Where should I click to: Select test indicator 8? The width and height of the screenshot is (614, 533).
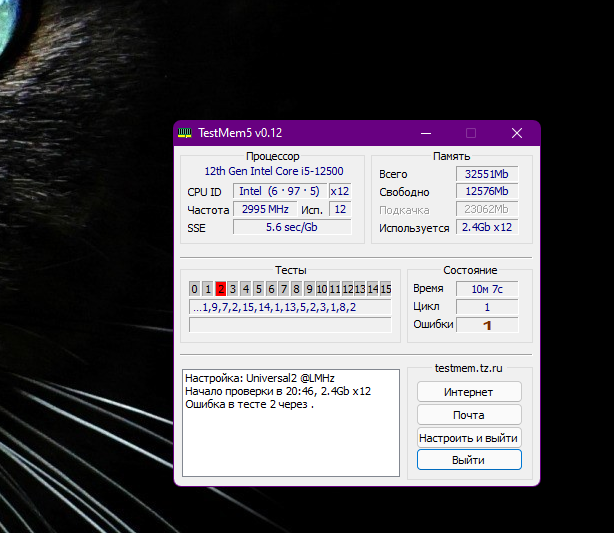(x=296, y=289)
